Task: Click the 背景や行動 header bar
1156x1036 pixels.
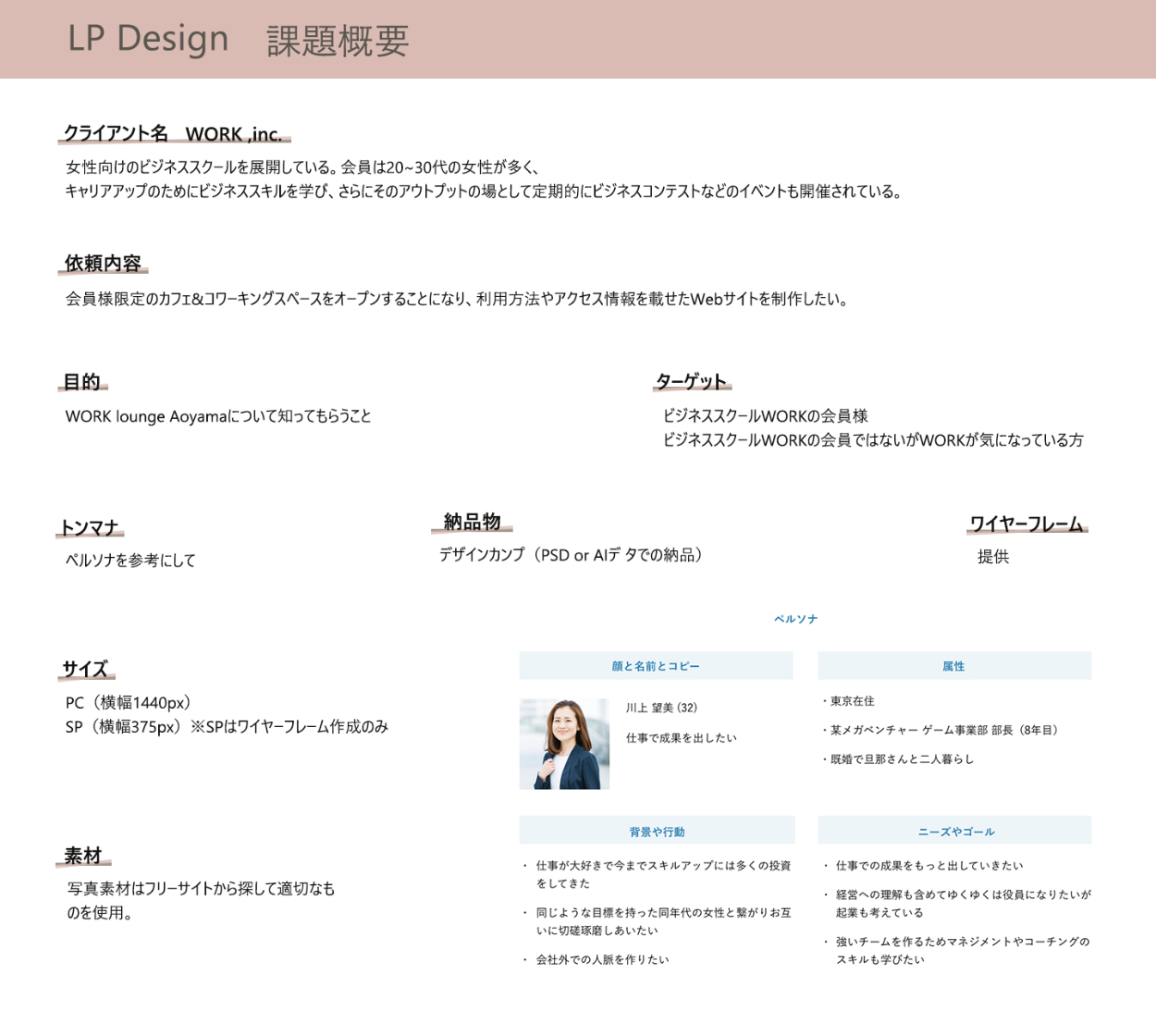Action: pyautogui.click(x=657, y=832)
